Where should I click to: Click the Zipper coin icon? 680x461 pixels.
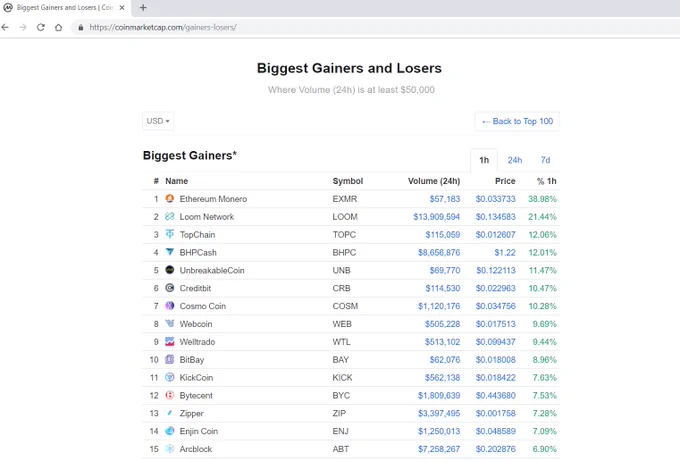point(170,413)
